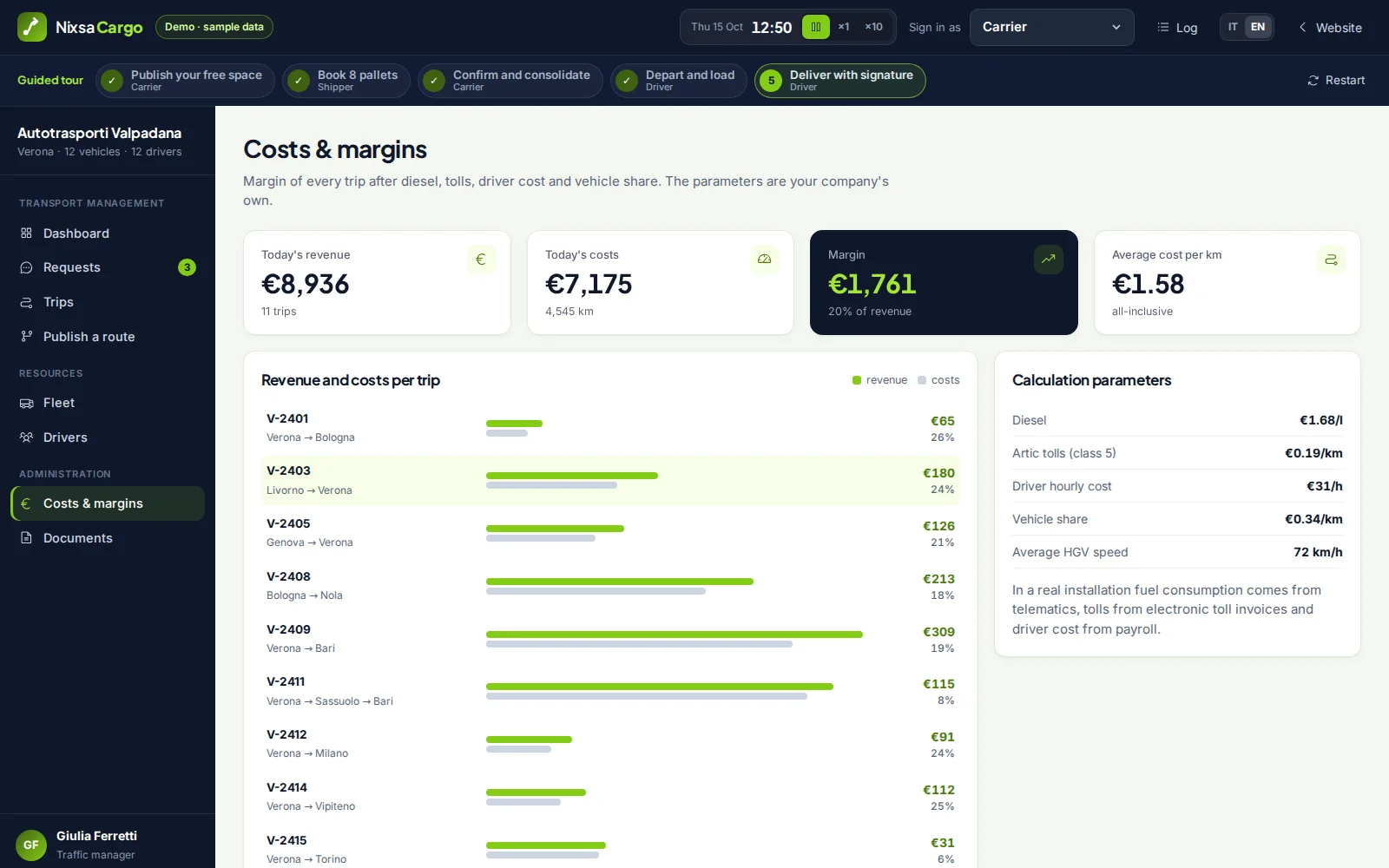Select trip row V-2403 Livorno → Verona

(610, 481)
